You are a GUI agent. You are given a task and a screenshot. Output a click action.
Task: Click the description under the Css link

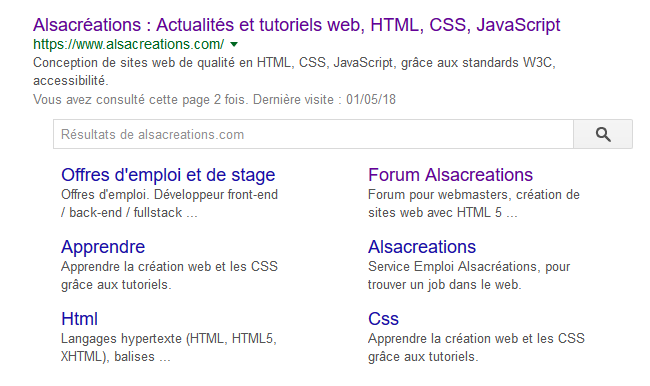(x=476, y=347)
